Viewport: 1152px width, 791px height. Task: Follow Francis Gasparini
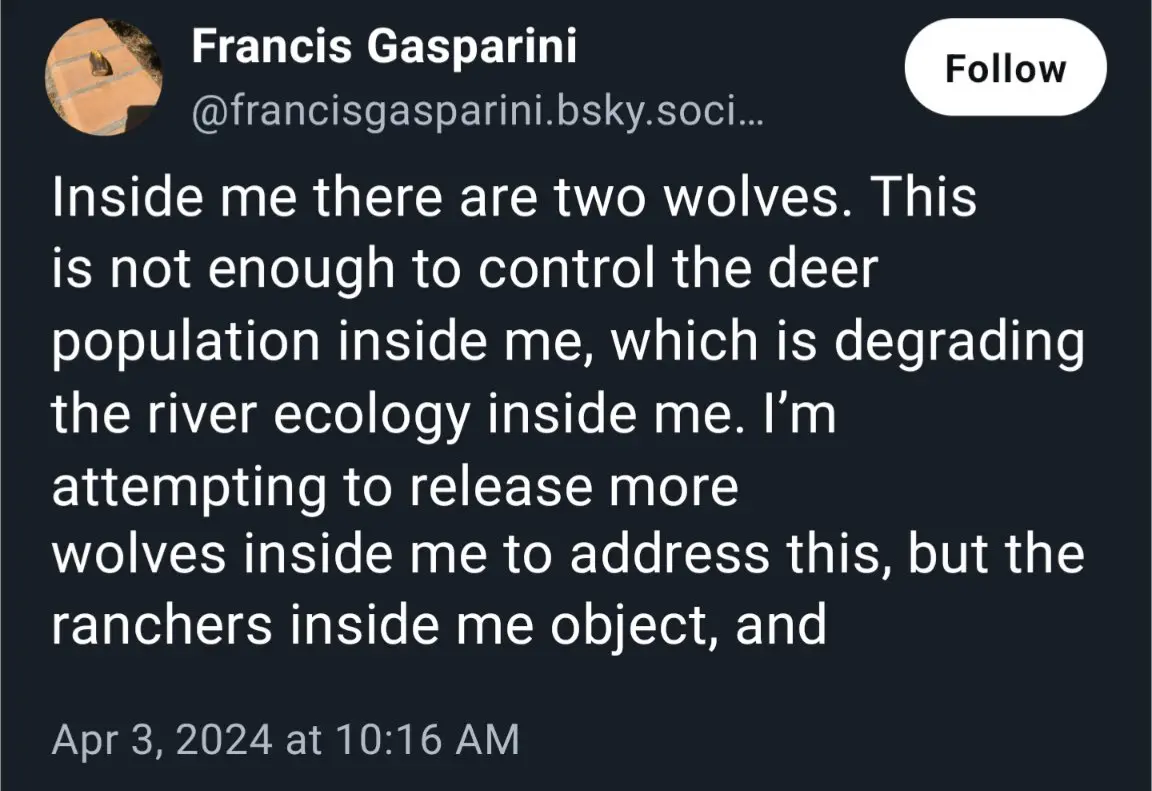coord(1005,69)
